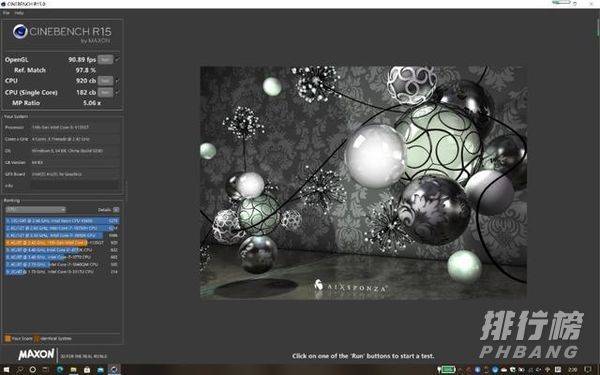Expand the ranking Details arrow
The width and height of the screenshot is (600, 375).
(x=116, y=210)
